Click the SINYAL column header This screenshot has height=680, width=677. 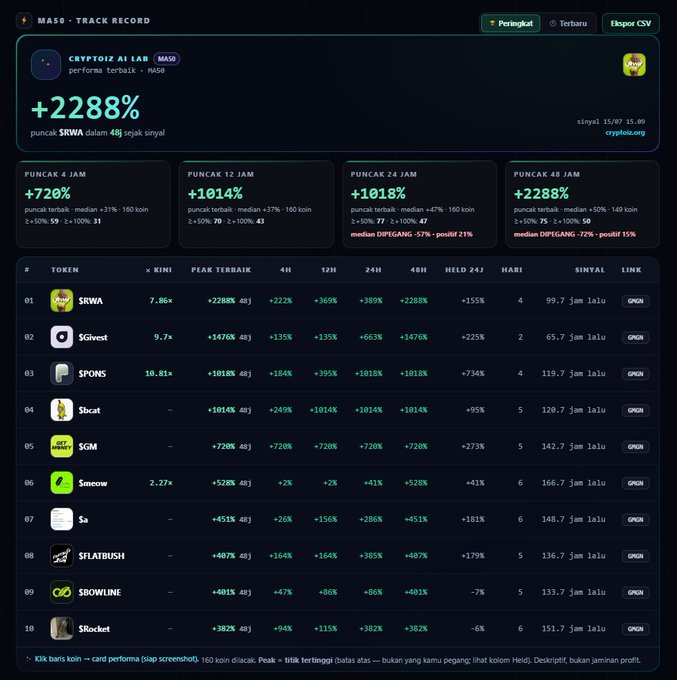tap(589, 270)
